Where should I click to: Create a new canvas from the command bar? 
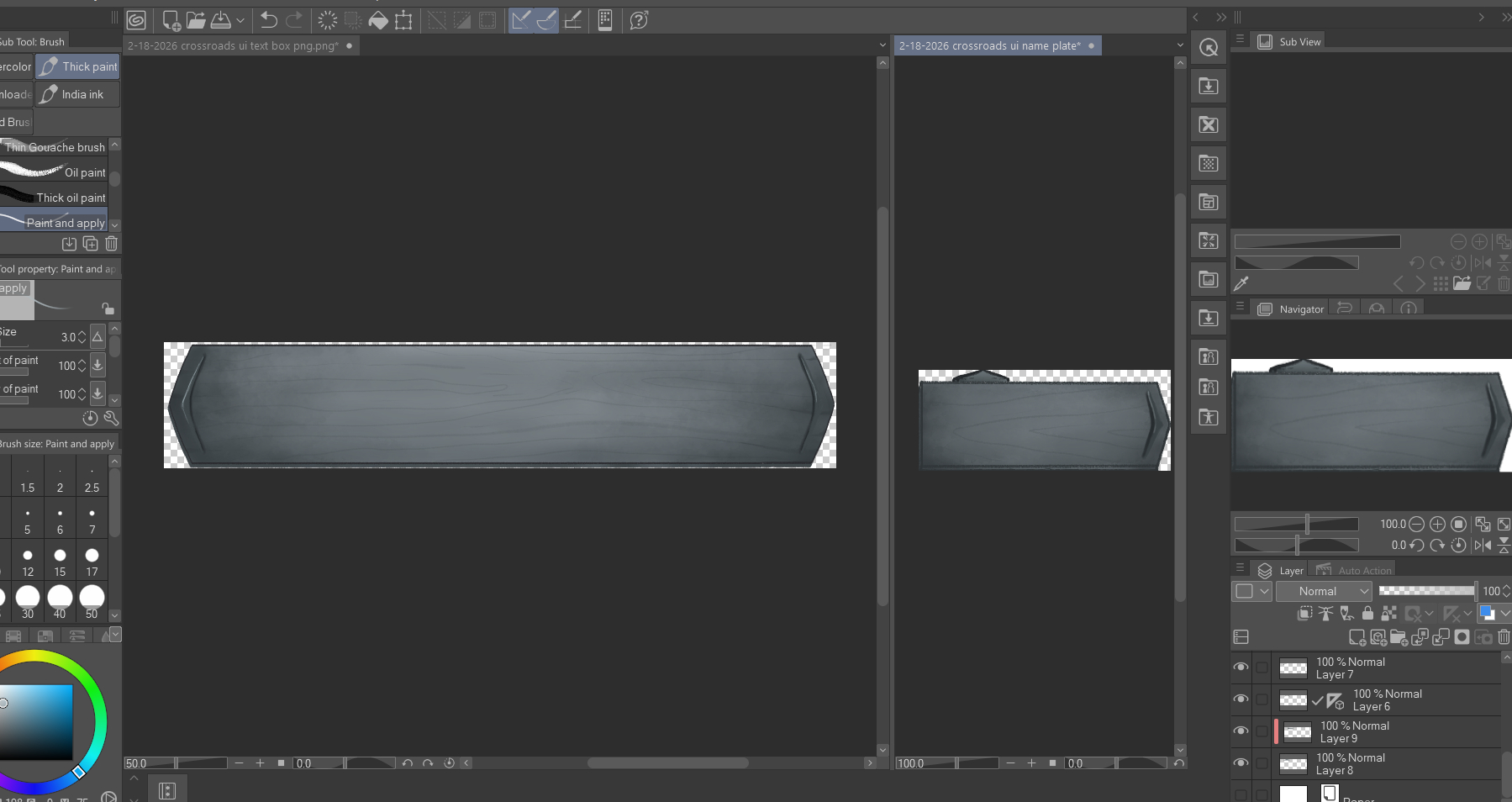click(171, 20)
